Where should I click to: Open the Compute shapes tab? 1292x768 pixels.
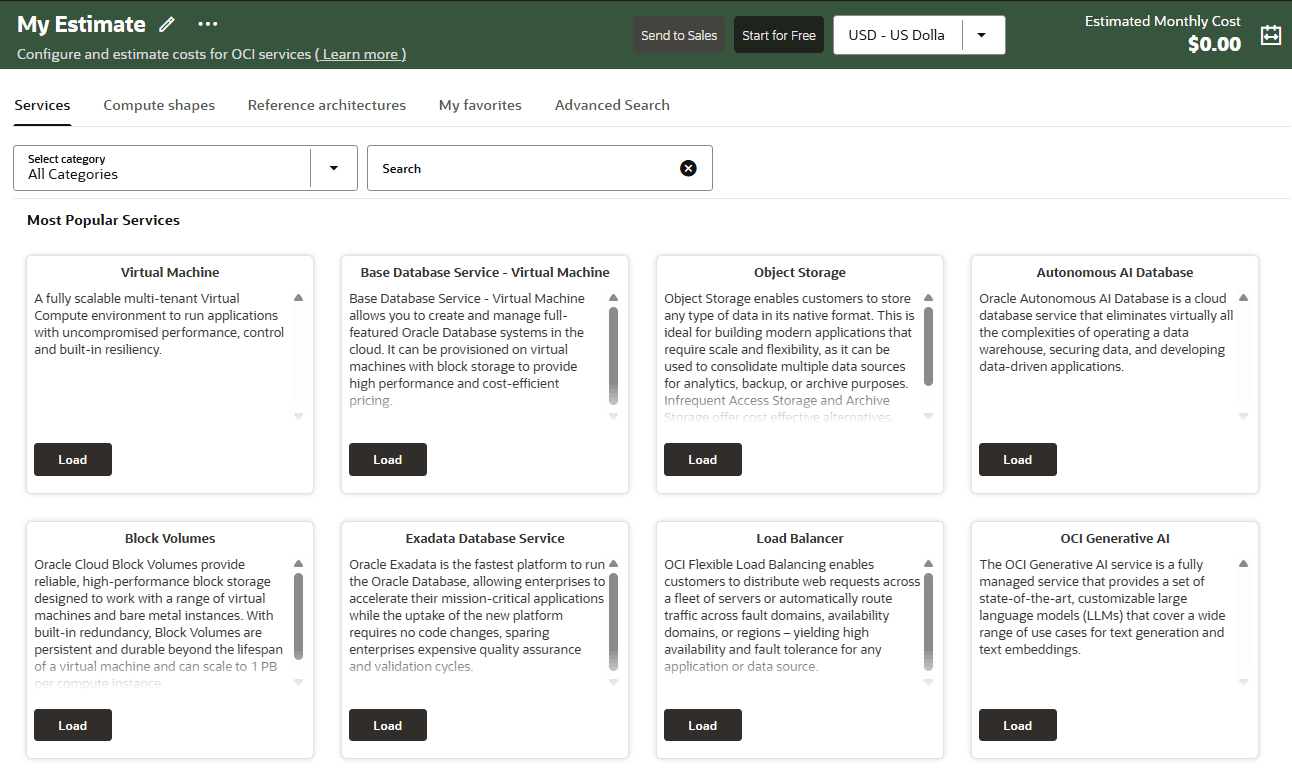tap(159, 105)
